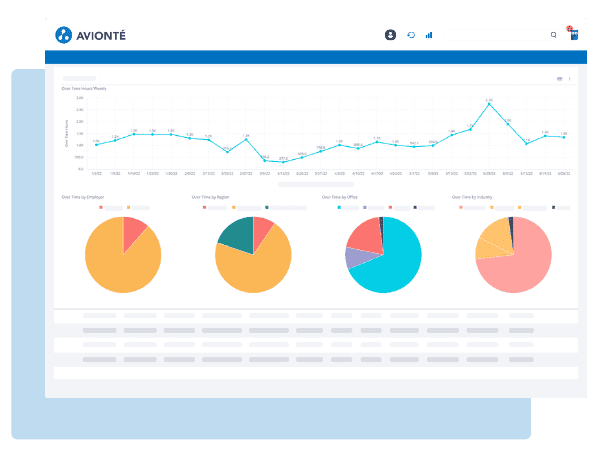Select teal legend swatch under Over Time by Region
600x450 pixels.
tap(267, 207)
